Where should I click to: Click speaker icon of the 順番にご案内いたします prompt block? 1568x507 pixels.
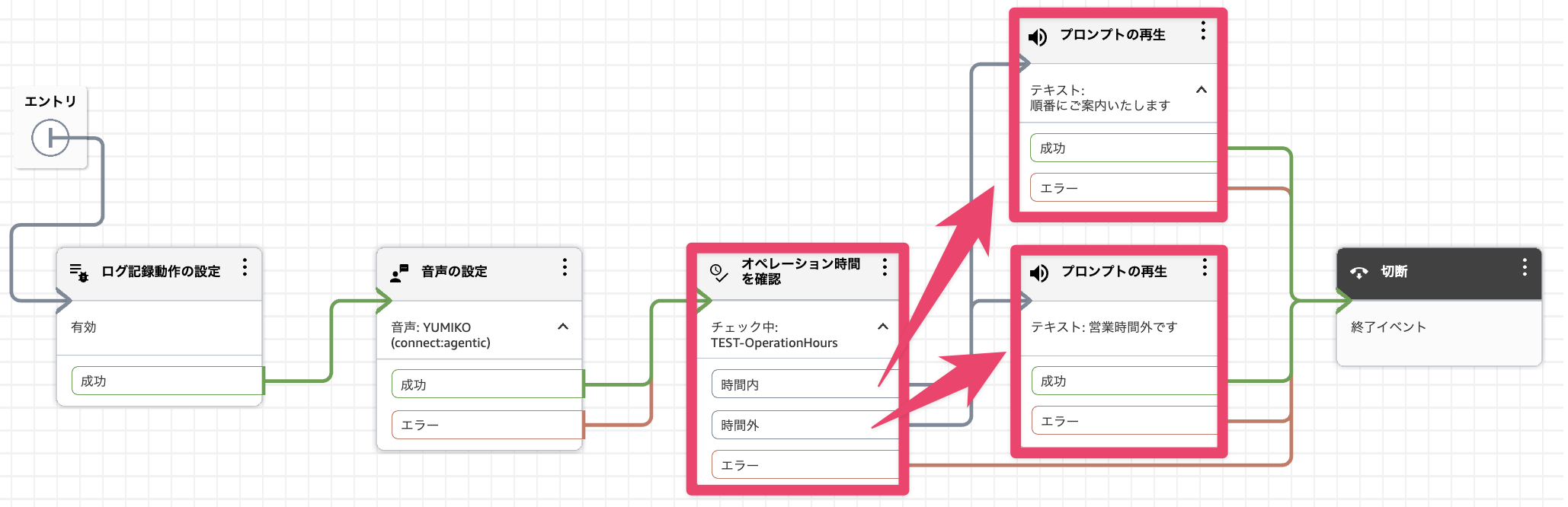point(1038,37)
